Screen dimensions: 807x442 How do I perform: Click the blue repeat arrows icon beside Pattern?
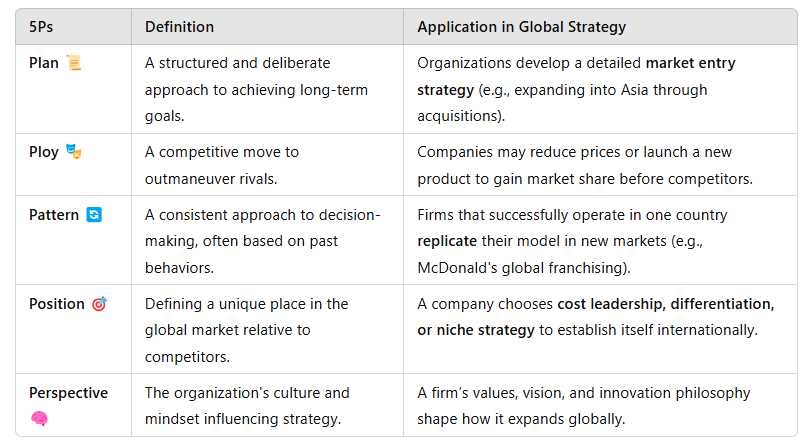pyautogui.click(x=94, y=215)
